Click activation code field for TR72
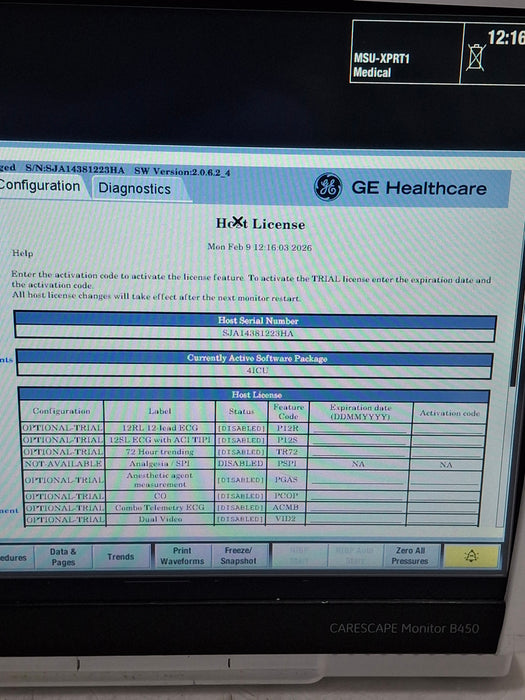This screenshot has height=700, width=525. (x=447, y=453)
